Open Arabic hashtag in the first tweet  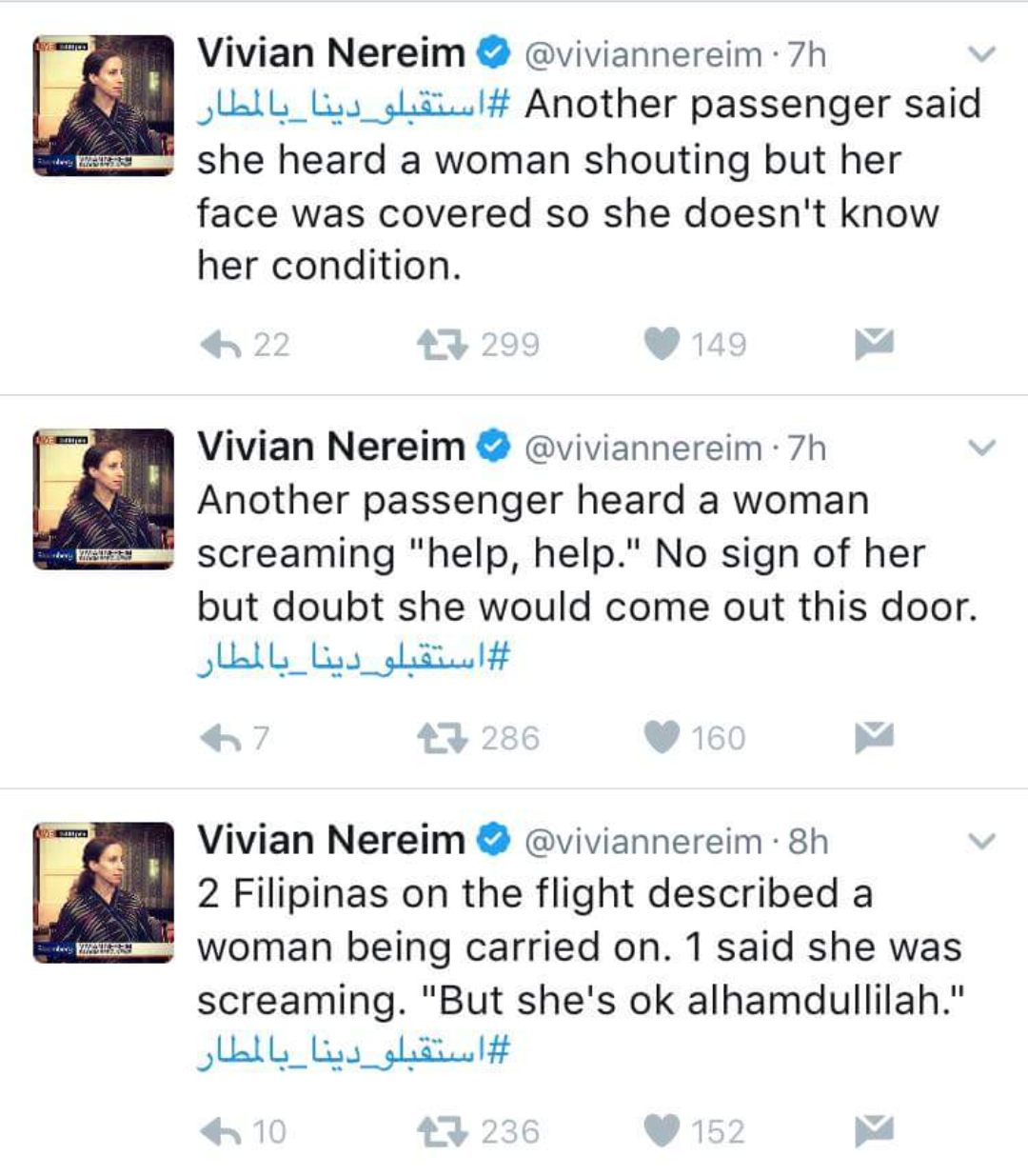point(353,107)
